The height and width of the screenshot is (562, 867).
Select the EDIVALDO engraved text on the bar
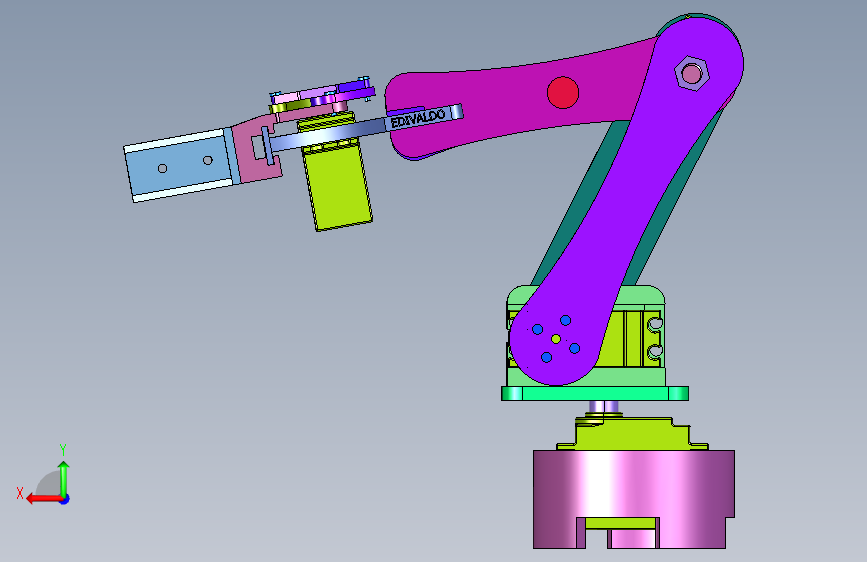click(417, 118)
